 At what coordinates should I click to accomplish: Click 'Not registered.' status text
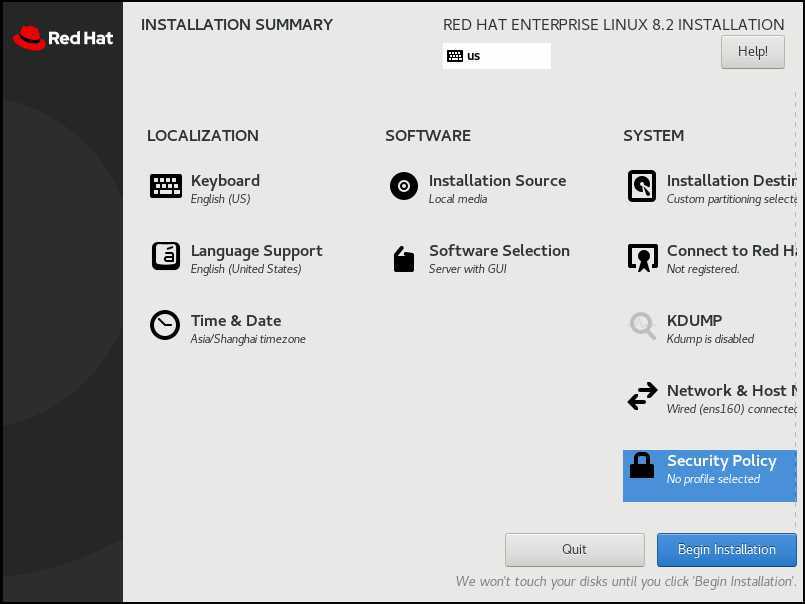pos(703,269)
